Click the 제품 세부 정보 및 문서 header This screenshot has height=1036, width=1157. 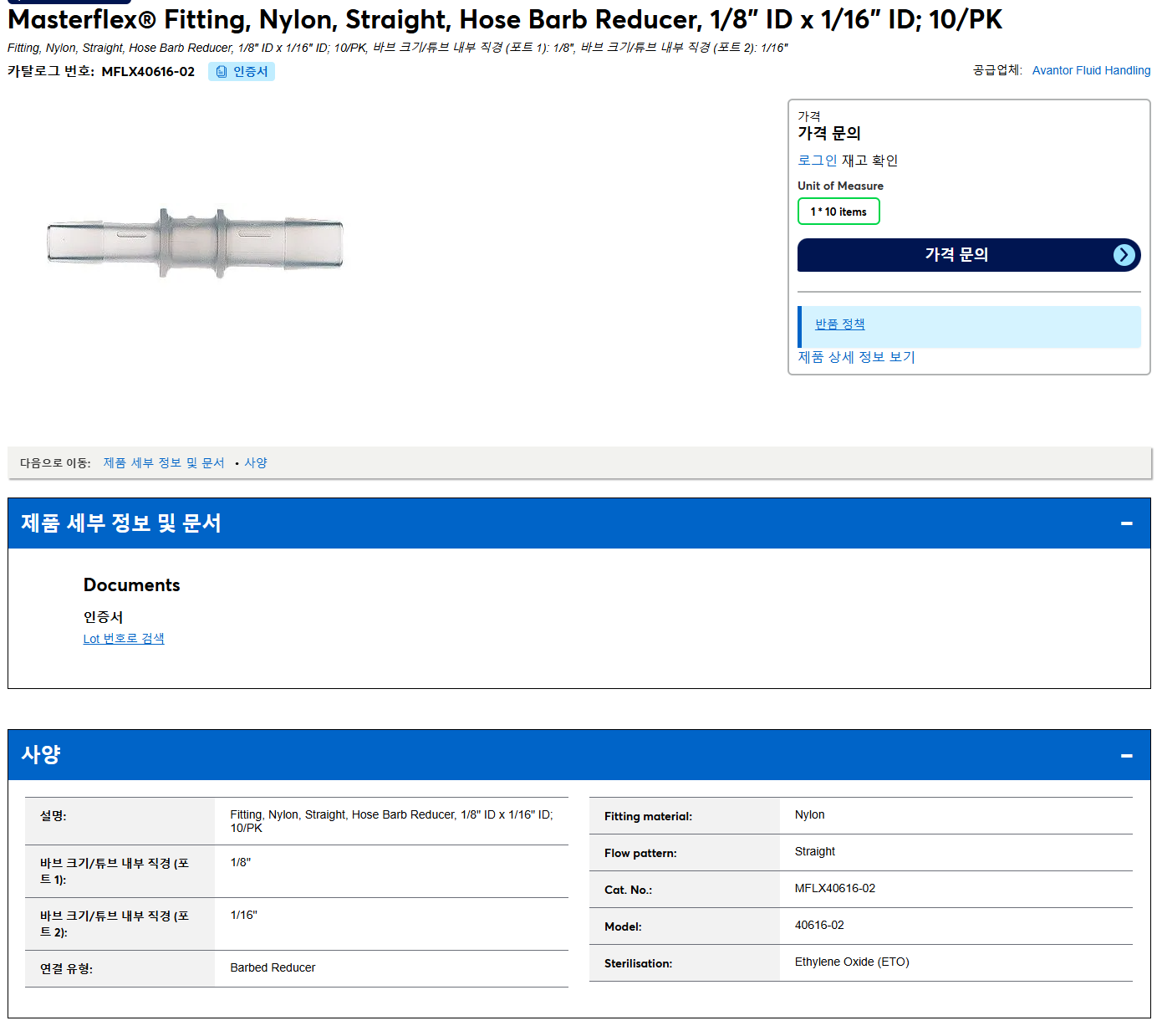pyautogui.click(x=579, y=523)
